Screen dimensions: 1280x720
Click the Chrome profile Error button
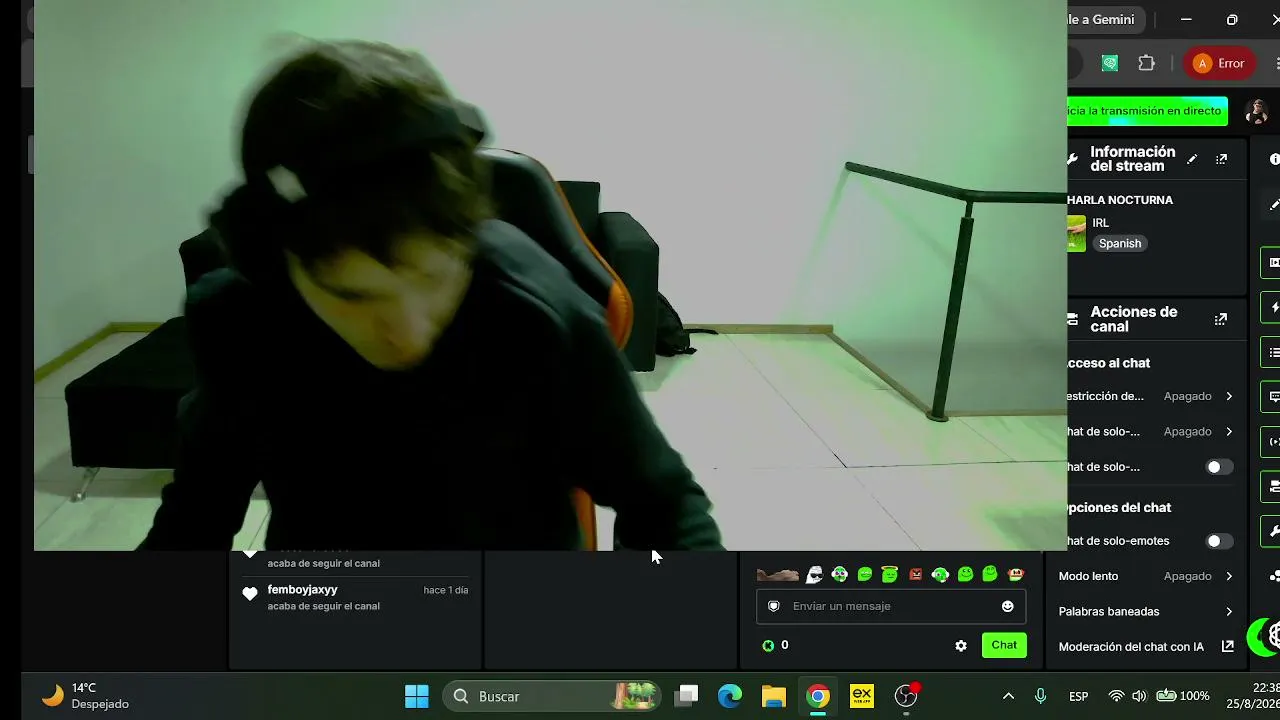pyautogui.click(x=1219, y=63)
